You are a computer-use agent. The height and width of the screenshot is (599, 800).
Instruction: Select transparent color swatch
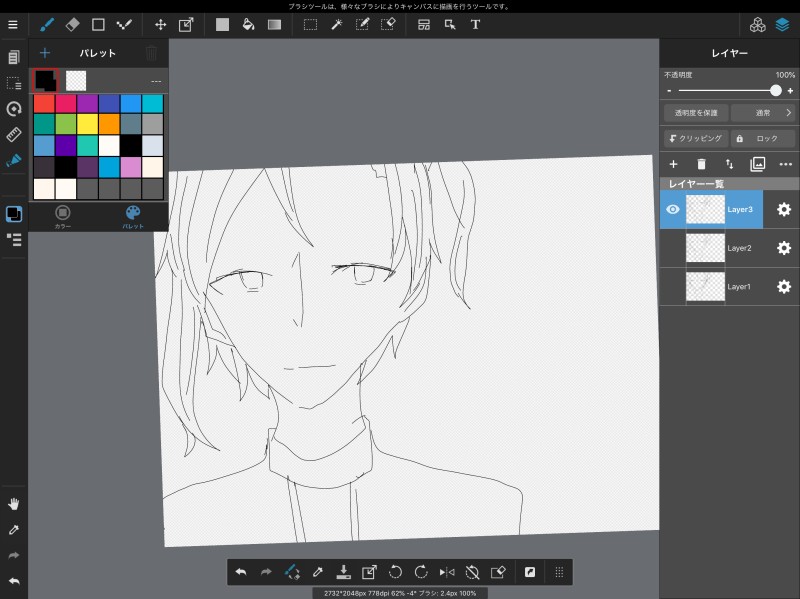coord(76,81)
